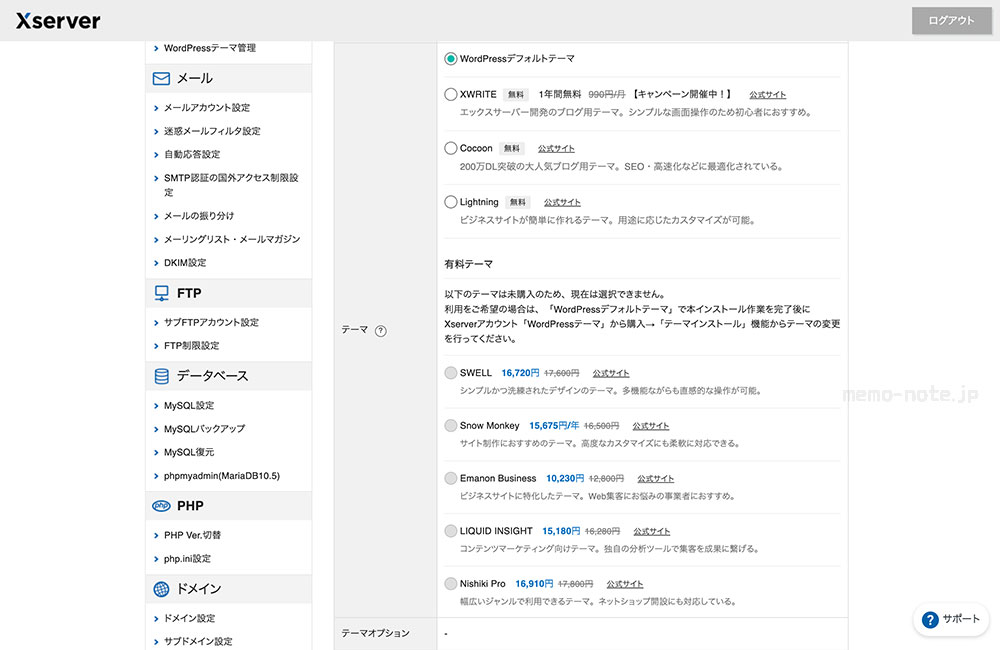Image resolution: width=1000 pixels, height=650 pixels.
Task: Click the テーマ help question mark icon
Action: 381,330
